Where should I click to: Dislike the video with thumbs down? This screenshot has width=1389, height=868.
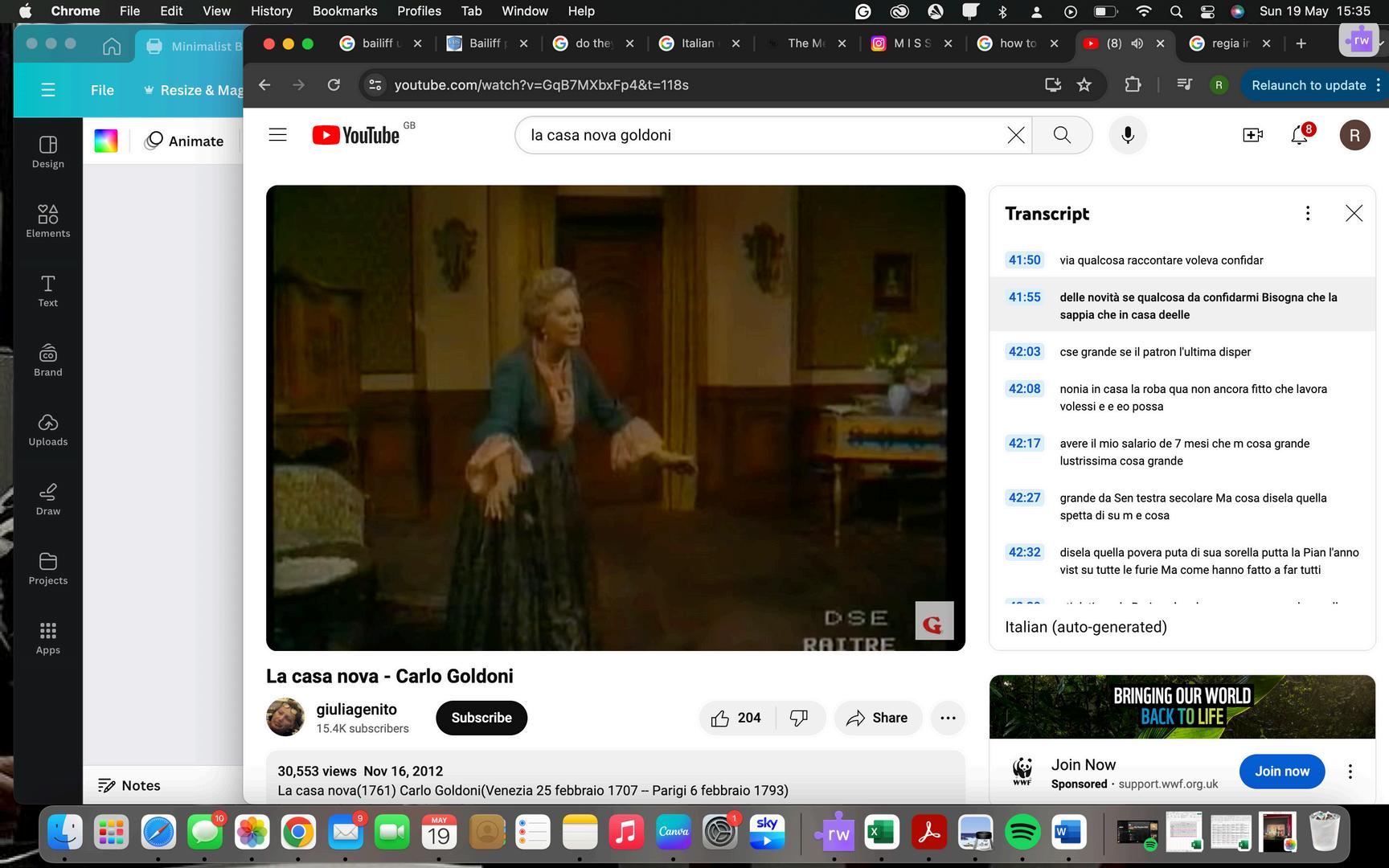click(799, 718)
